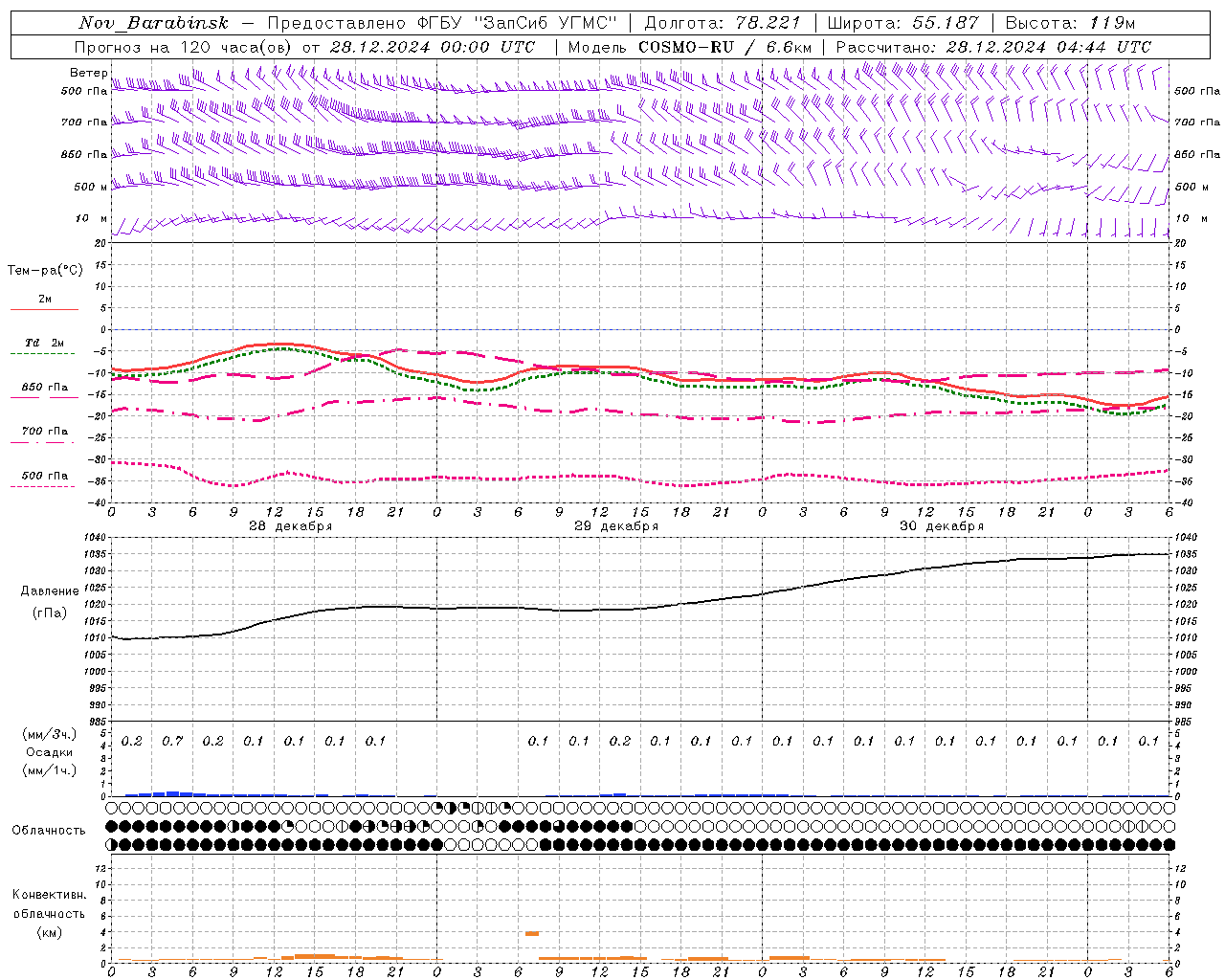Click the (гПа) unit label under Давление
This screenshot has width=1225, height=980.
[49, 612]
